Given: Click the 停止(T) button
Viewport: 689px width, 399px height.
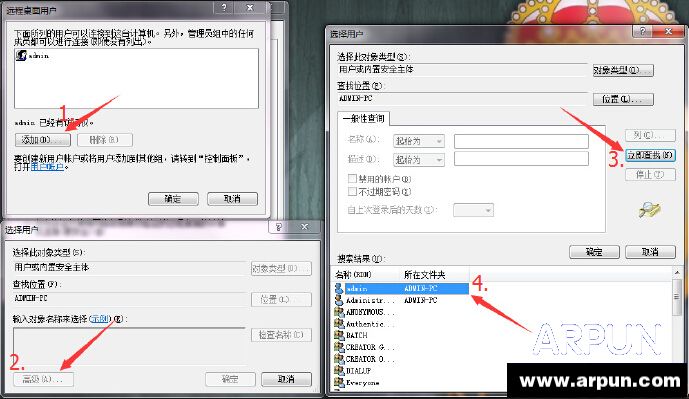Looking at the screenshot, I should (x=650, y=174).
